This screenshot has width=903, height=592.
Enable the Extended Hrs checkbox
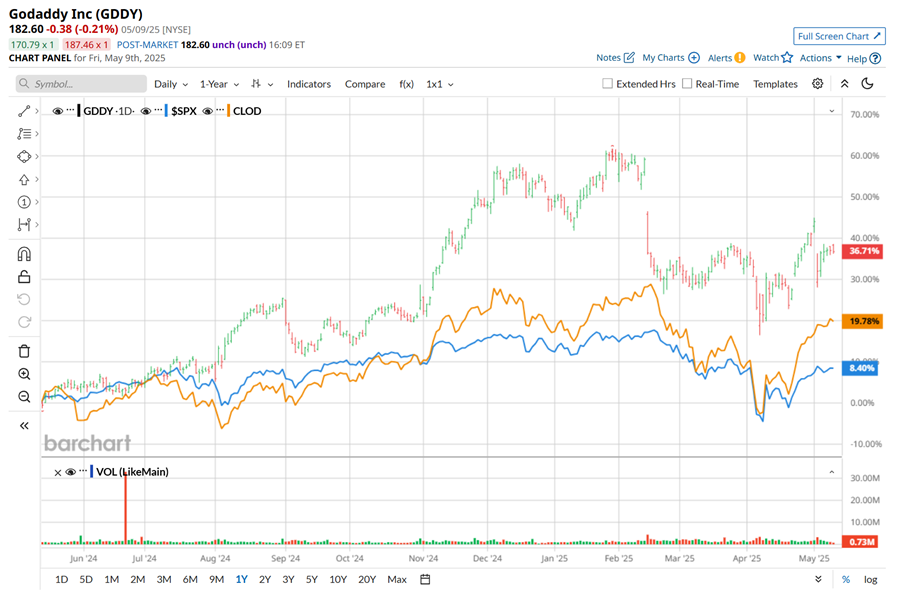click(x=607, y=84)
